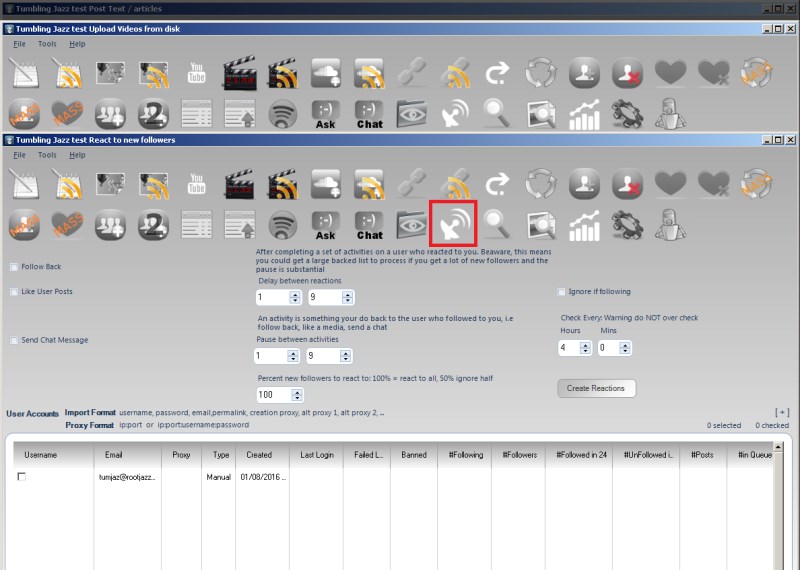Click folder eye watch icon in React window

[x=412, y=225]
